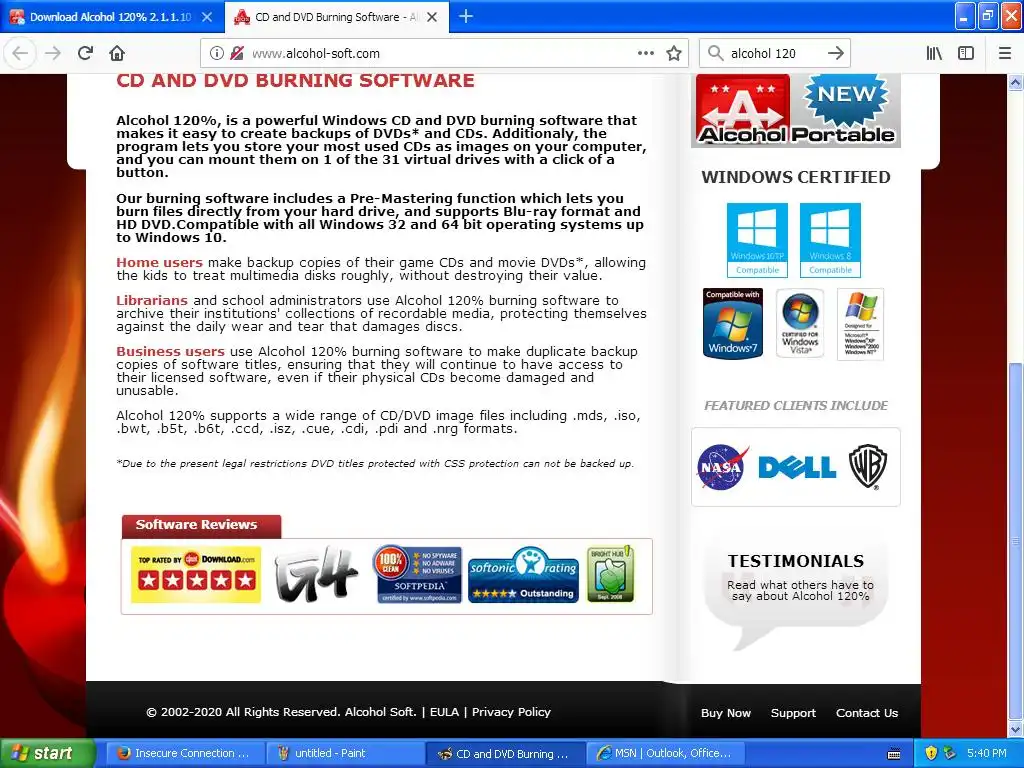
Task: Bookmark this page with the star icon
Action: coord(674,53)
